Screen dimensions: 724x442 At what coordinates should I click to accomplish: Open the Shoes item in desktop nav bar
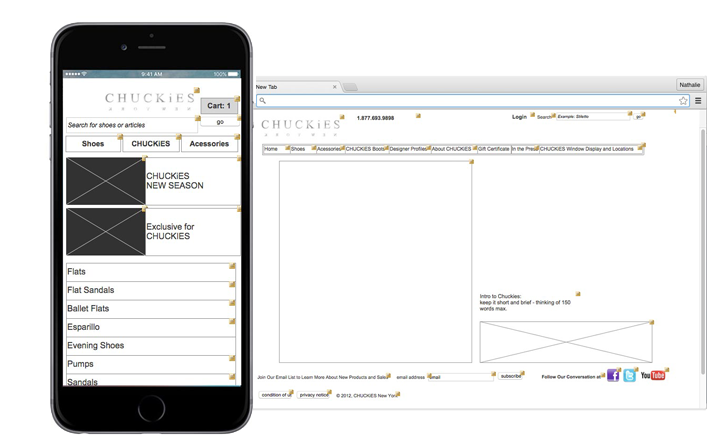(x=302, y=149)
